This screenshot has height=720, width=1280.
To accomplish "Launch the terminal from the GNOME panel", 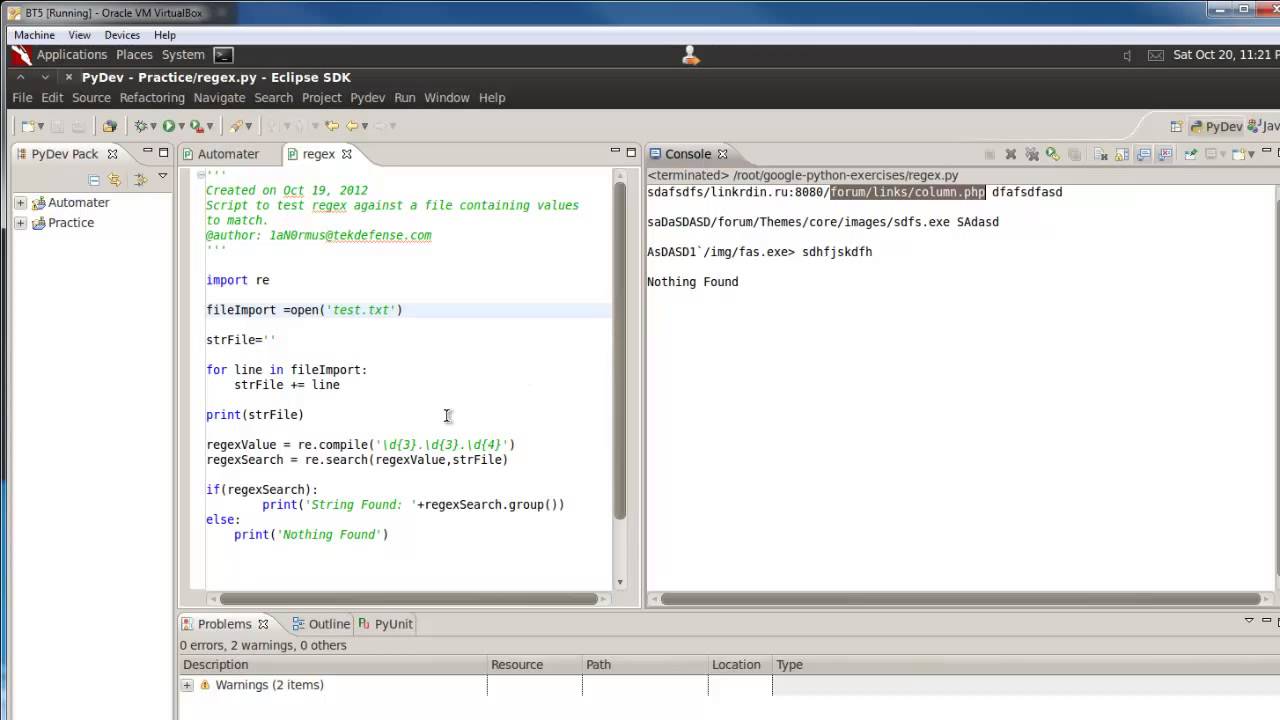I will (x=224, y=55).
